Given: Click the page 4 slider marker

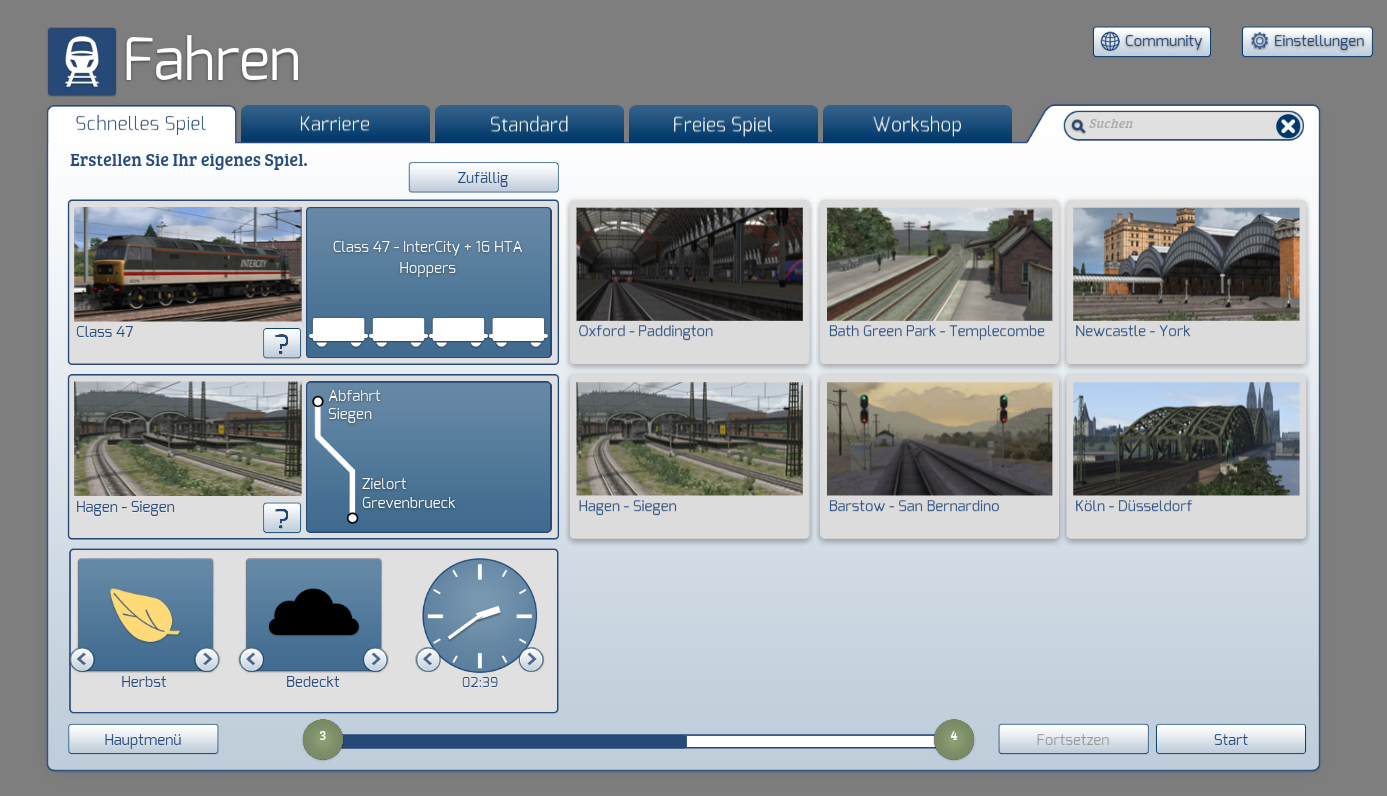Looking at the screenshot, I should click(x=954, y=739).
